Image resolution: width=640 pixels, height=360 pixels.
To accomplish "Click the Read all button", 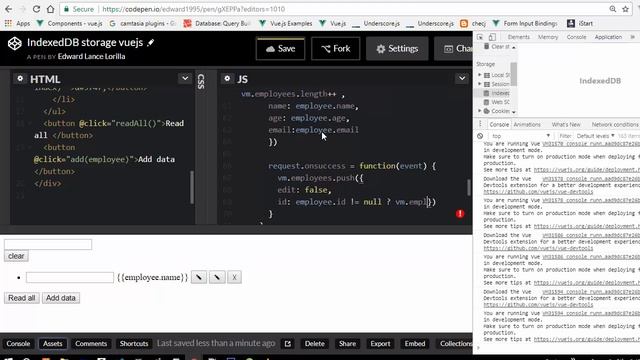I will click(22, 298).
